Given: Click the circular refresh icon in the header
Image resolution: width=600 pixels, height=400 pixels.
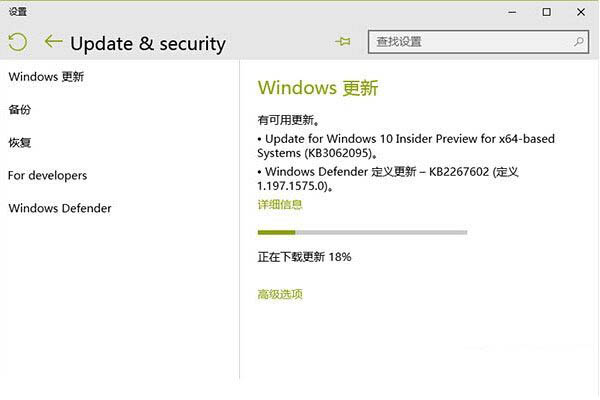Looking at the screenshot, I should coord(17,42).
